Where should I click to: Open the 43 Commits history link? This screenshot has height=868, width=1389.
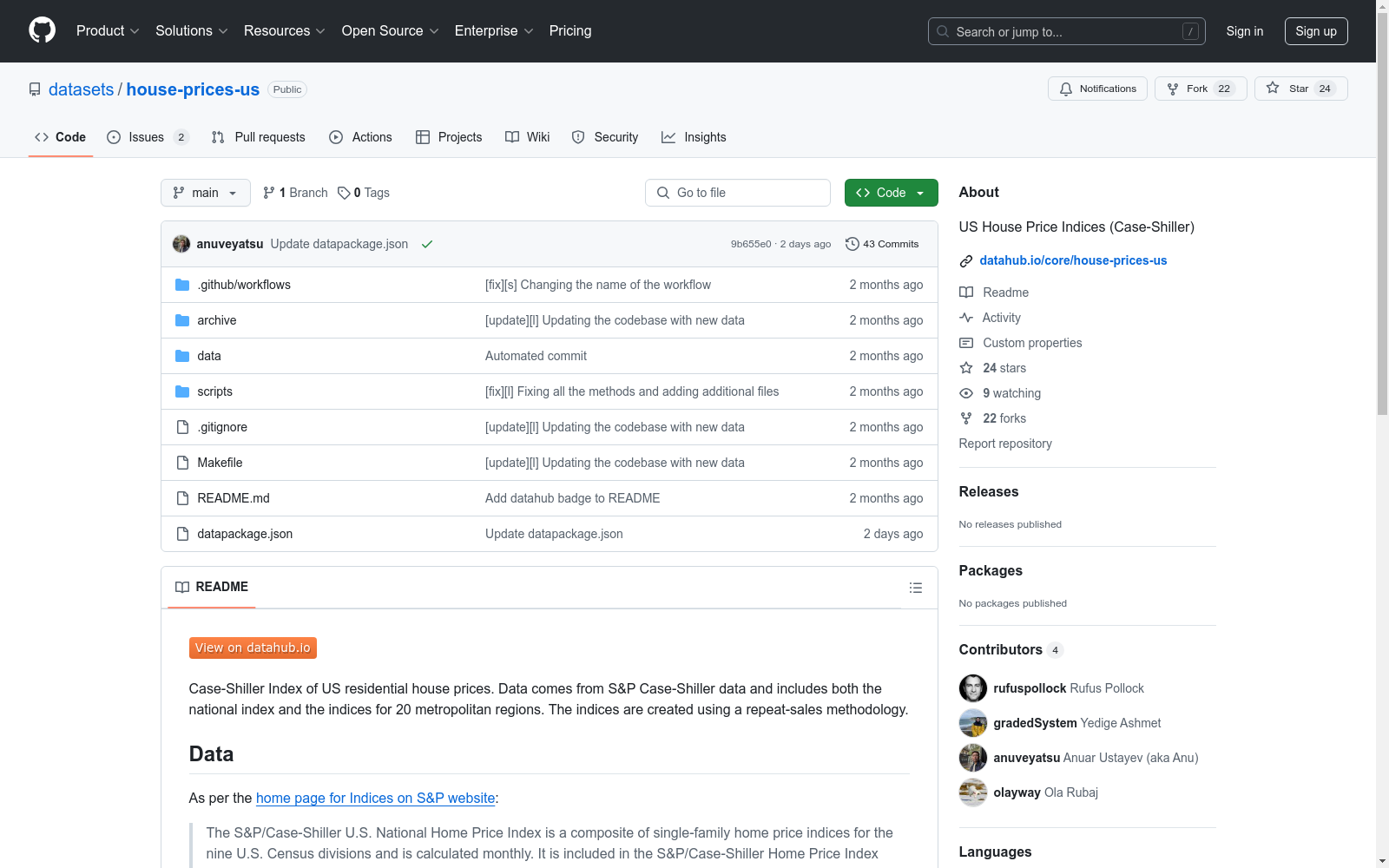tap(882, 244)
